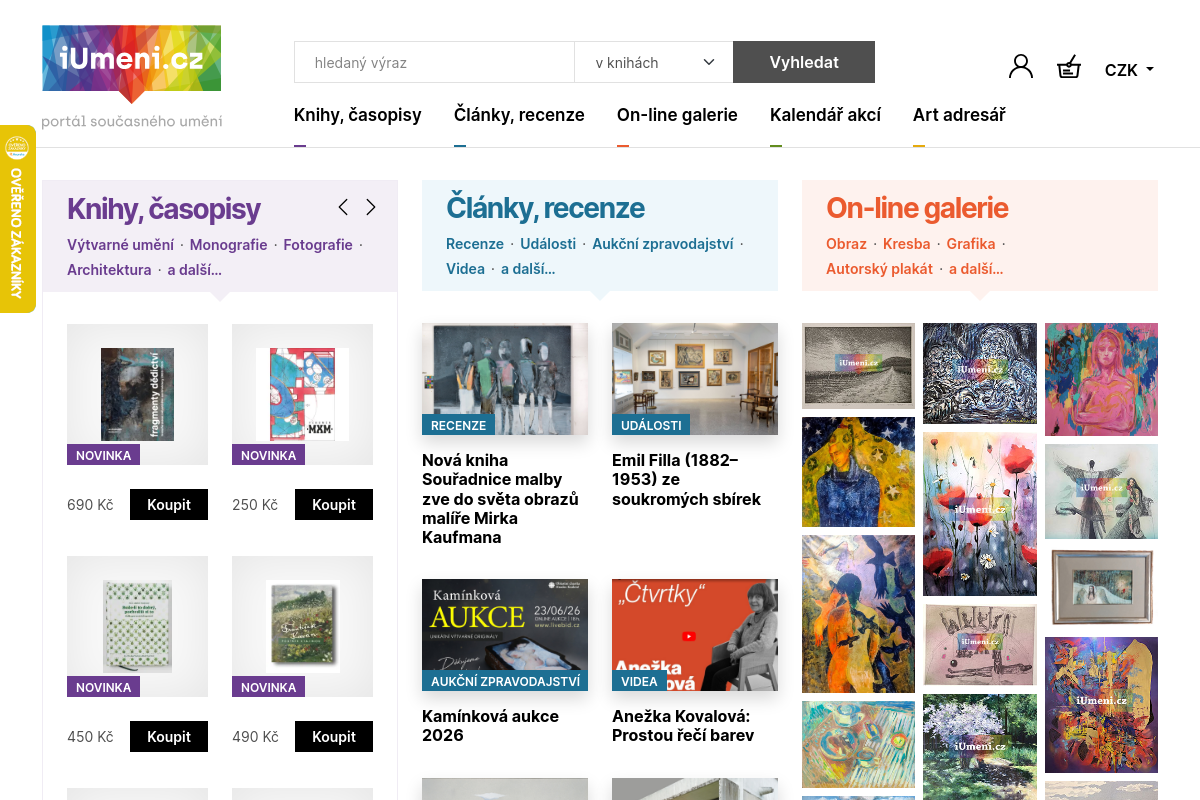Click the VIDEA tag on video thumbnail
Image resolution: width=1200 pixels, height=800 pixels.
640,681
